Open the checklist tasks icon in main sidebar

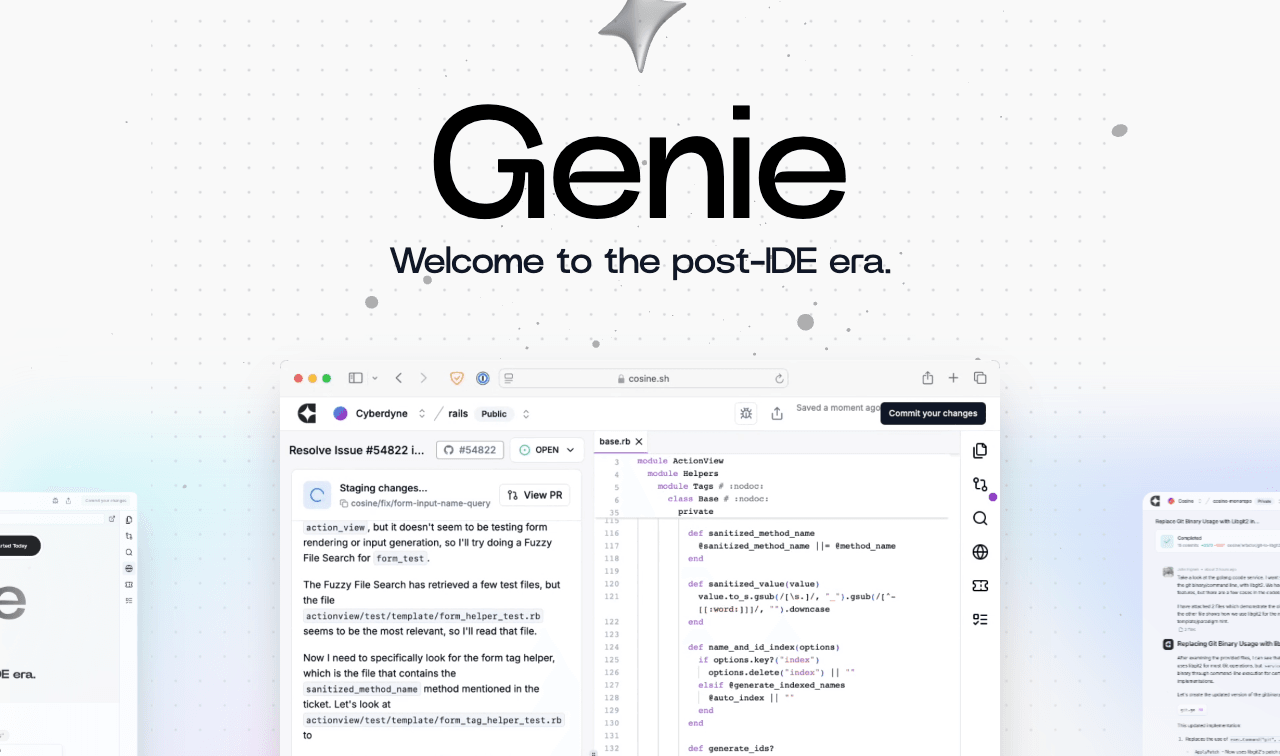(980, 619)
